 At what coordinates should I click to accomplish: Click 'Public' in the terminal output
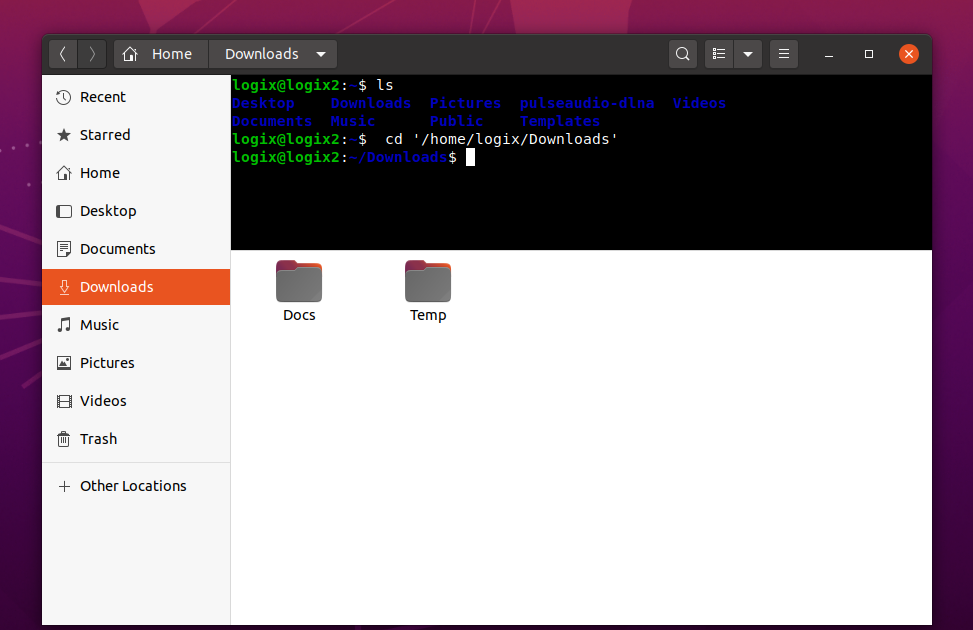pos(456,121)
